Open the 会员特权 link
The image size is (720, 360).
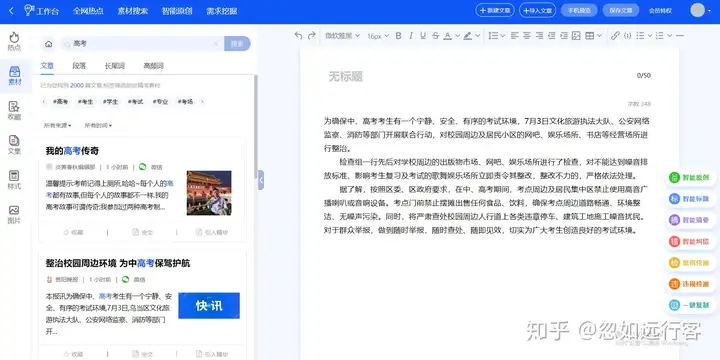[660, 10]
